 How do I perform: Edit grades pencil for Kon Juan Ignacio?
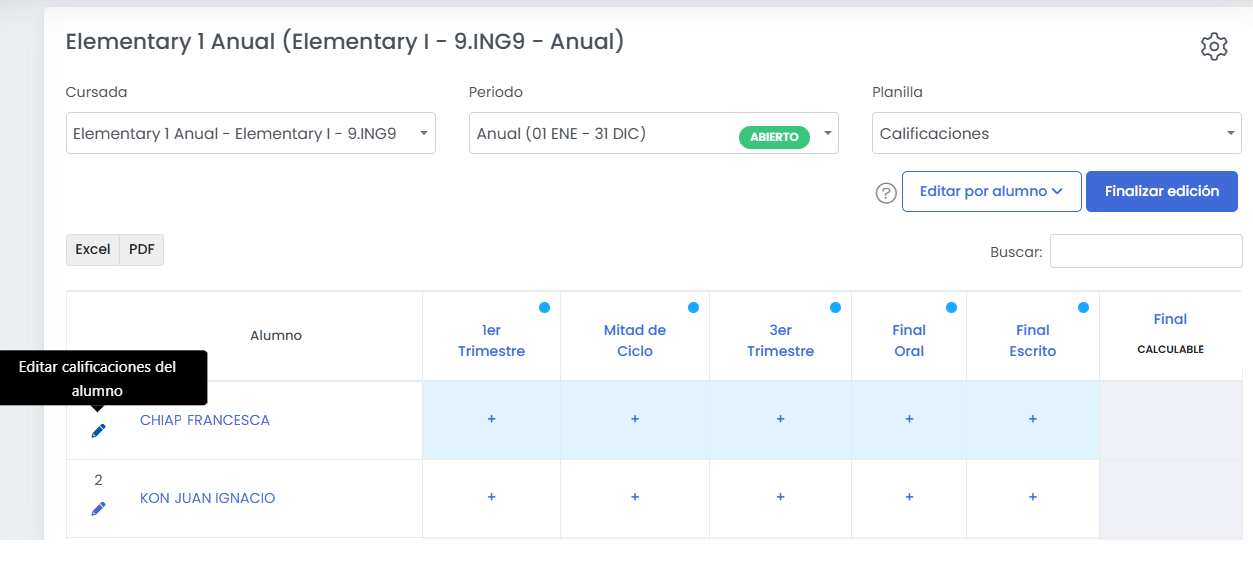point(98,509)
